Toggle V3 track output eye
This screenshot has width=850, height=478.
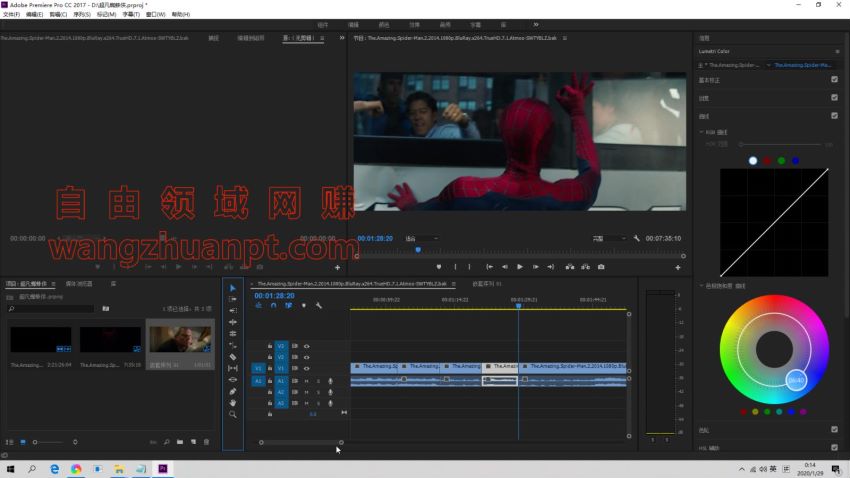[x=307, y=346]
